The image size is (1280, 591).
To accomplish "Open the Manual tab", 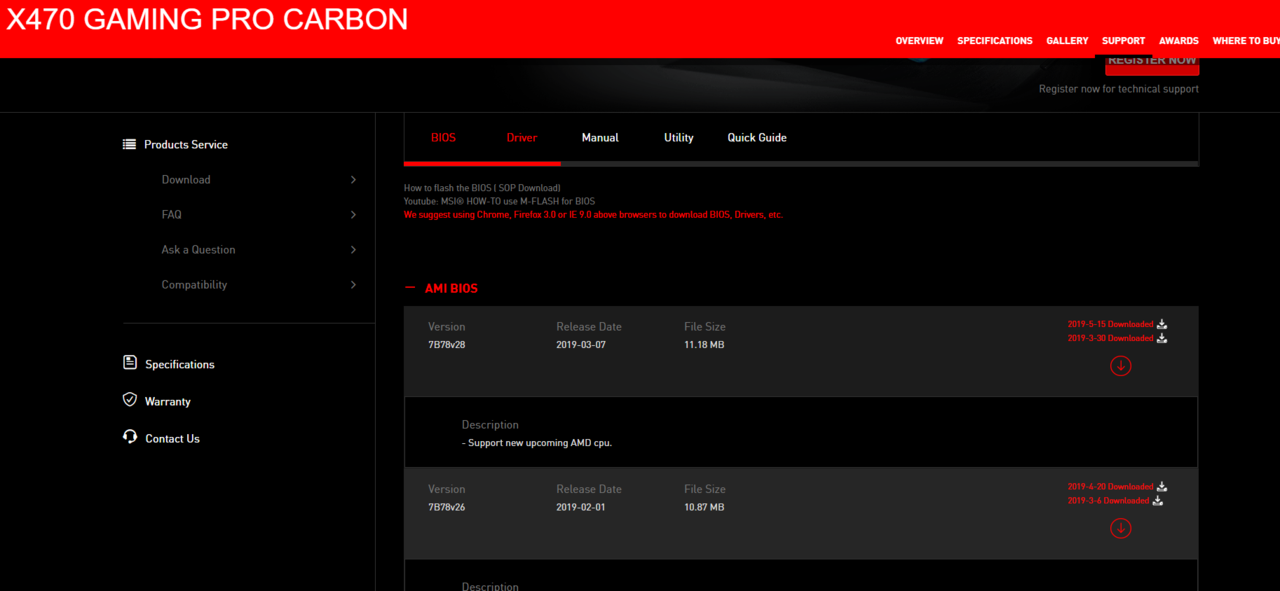I will [600, 138].
